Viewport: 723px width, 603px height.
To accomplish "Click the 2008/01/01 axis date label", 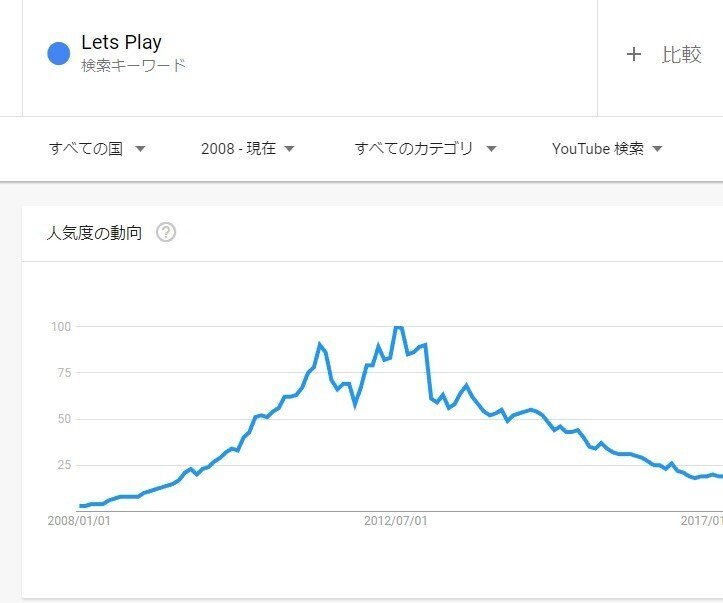I will pos(79,521).
